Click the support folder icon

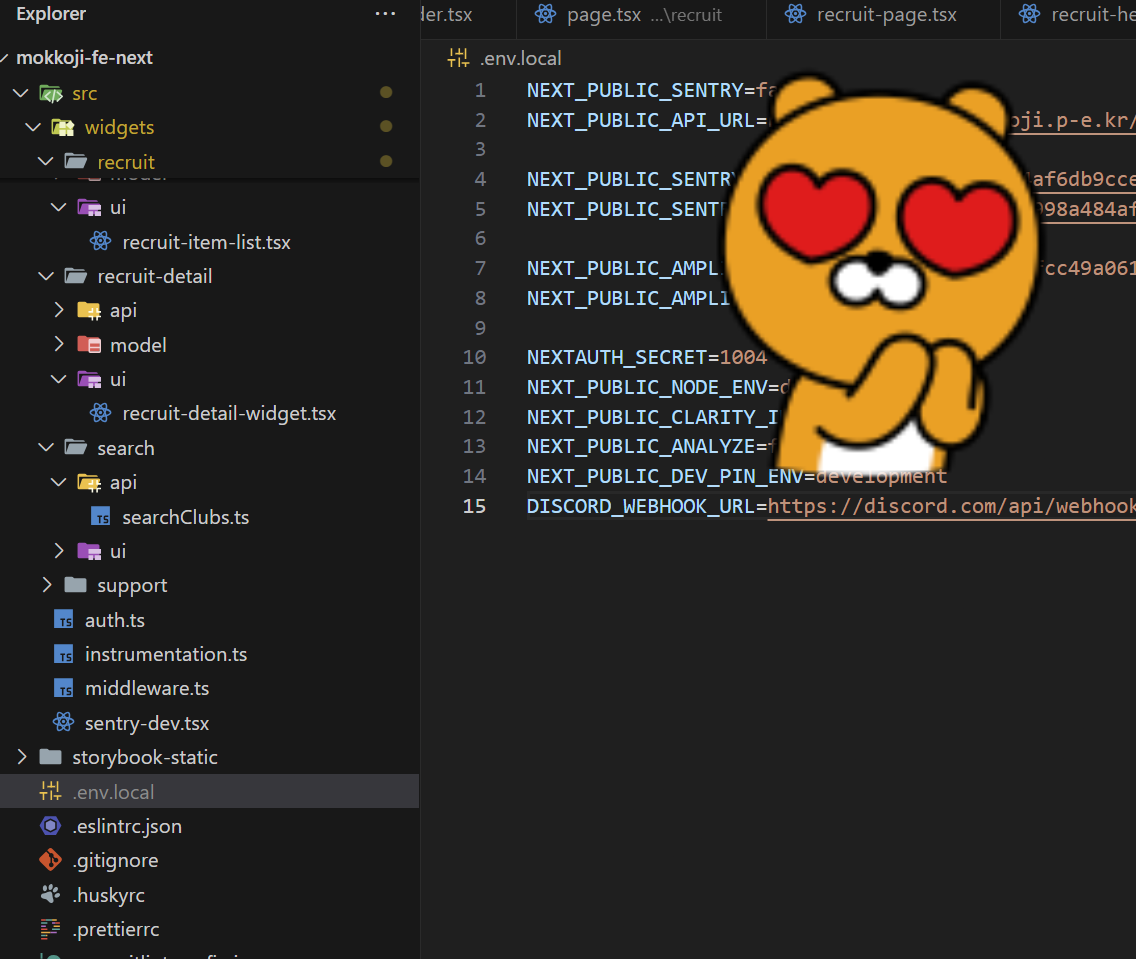coord(75,585)
